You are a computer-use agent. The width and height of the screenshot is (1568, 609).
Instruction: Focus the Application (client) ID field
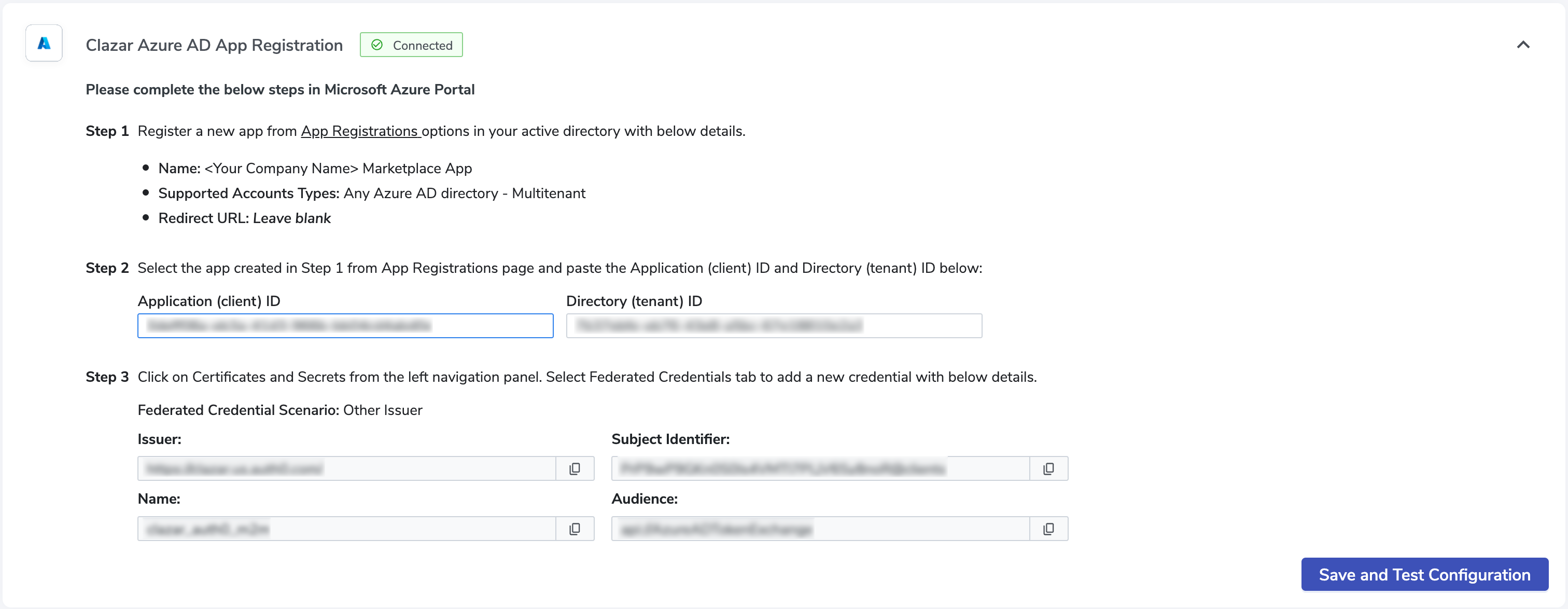[x=345, y=326]
